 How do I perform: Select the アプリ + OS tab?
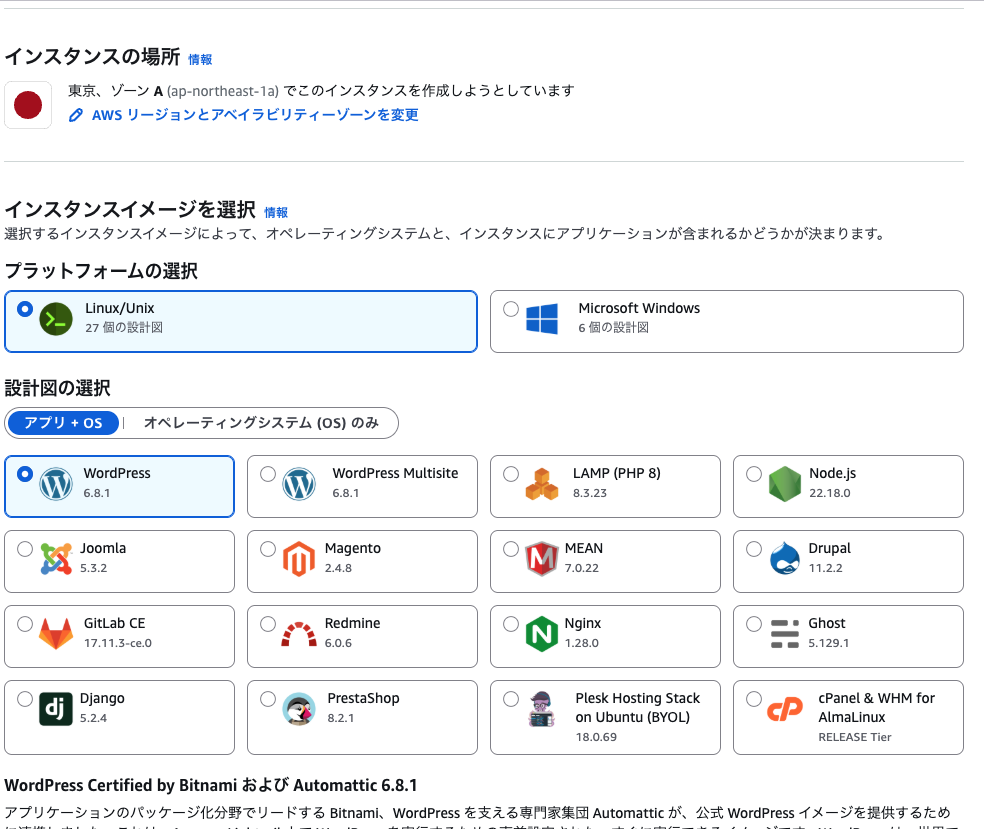[63, 423]
